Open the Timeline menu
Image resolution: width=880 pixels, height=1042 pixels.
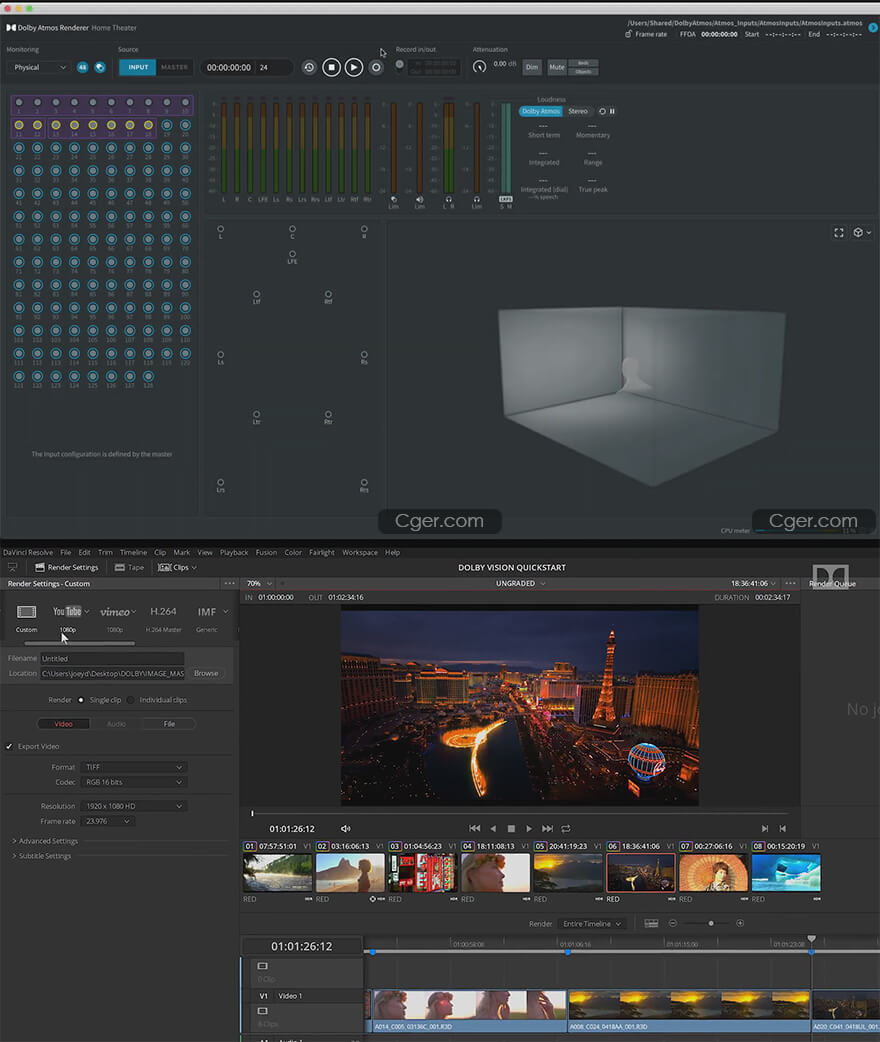click(133, 552)
